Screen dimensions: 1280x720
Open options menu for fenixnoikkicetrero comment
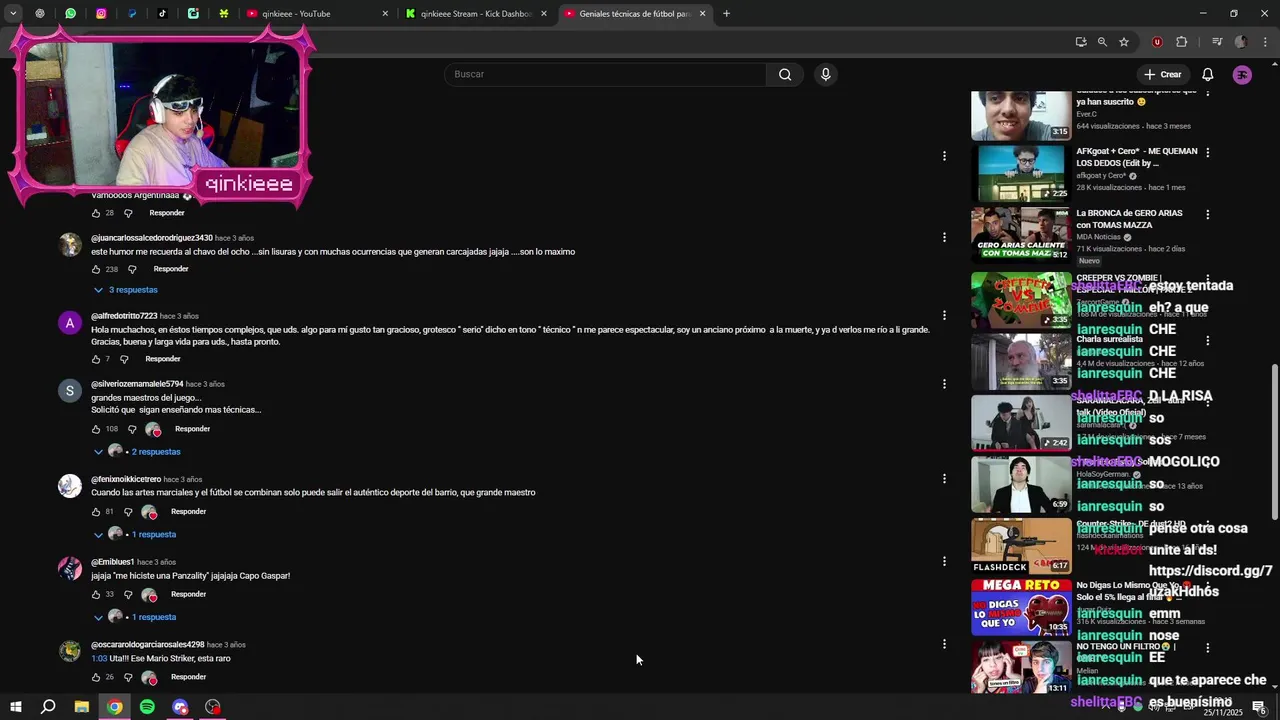pyautogui.click(x=944, y=479)
